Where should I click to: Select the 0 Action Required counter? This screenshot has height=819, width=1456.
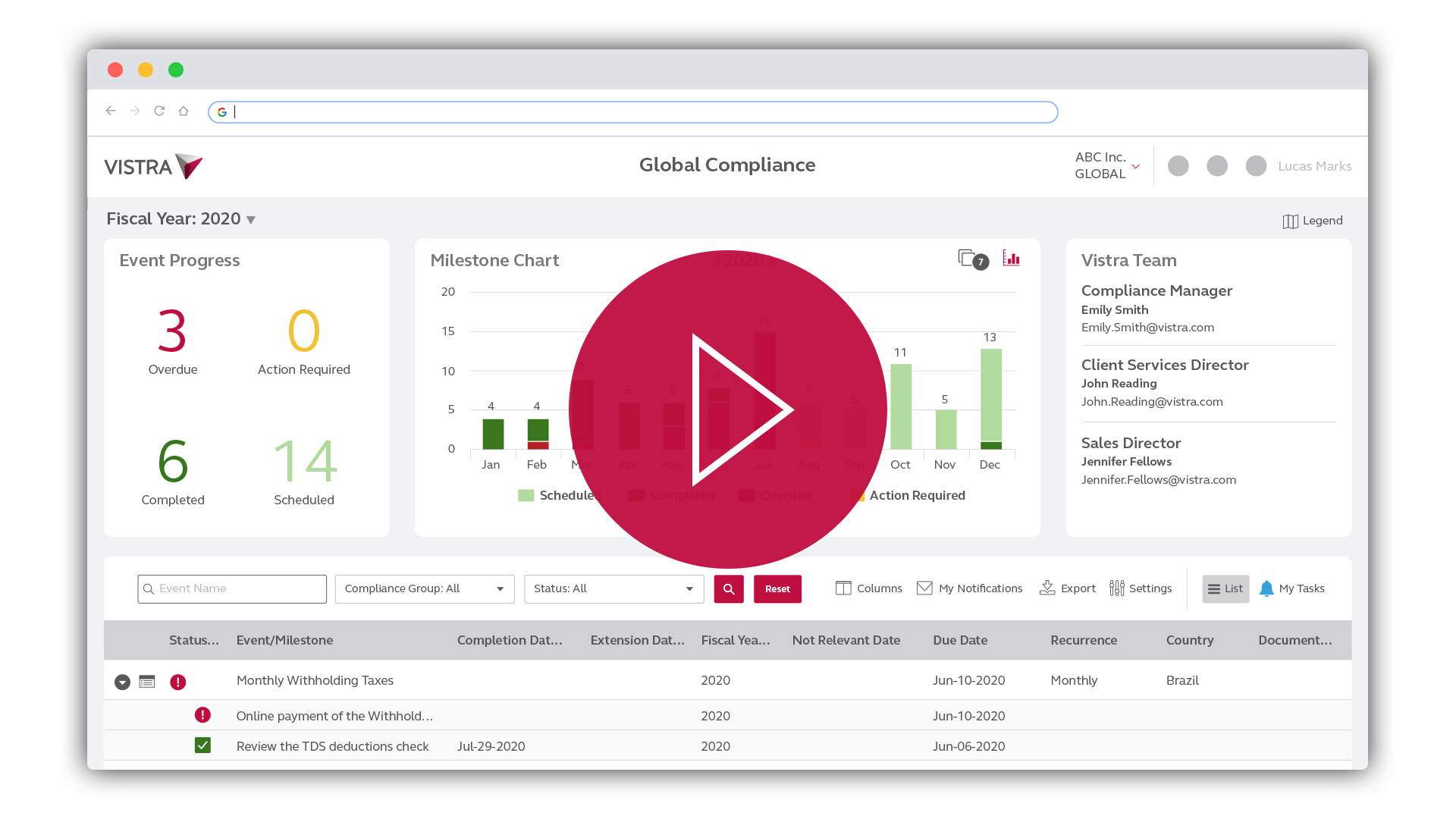[x=303, y=340]
